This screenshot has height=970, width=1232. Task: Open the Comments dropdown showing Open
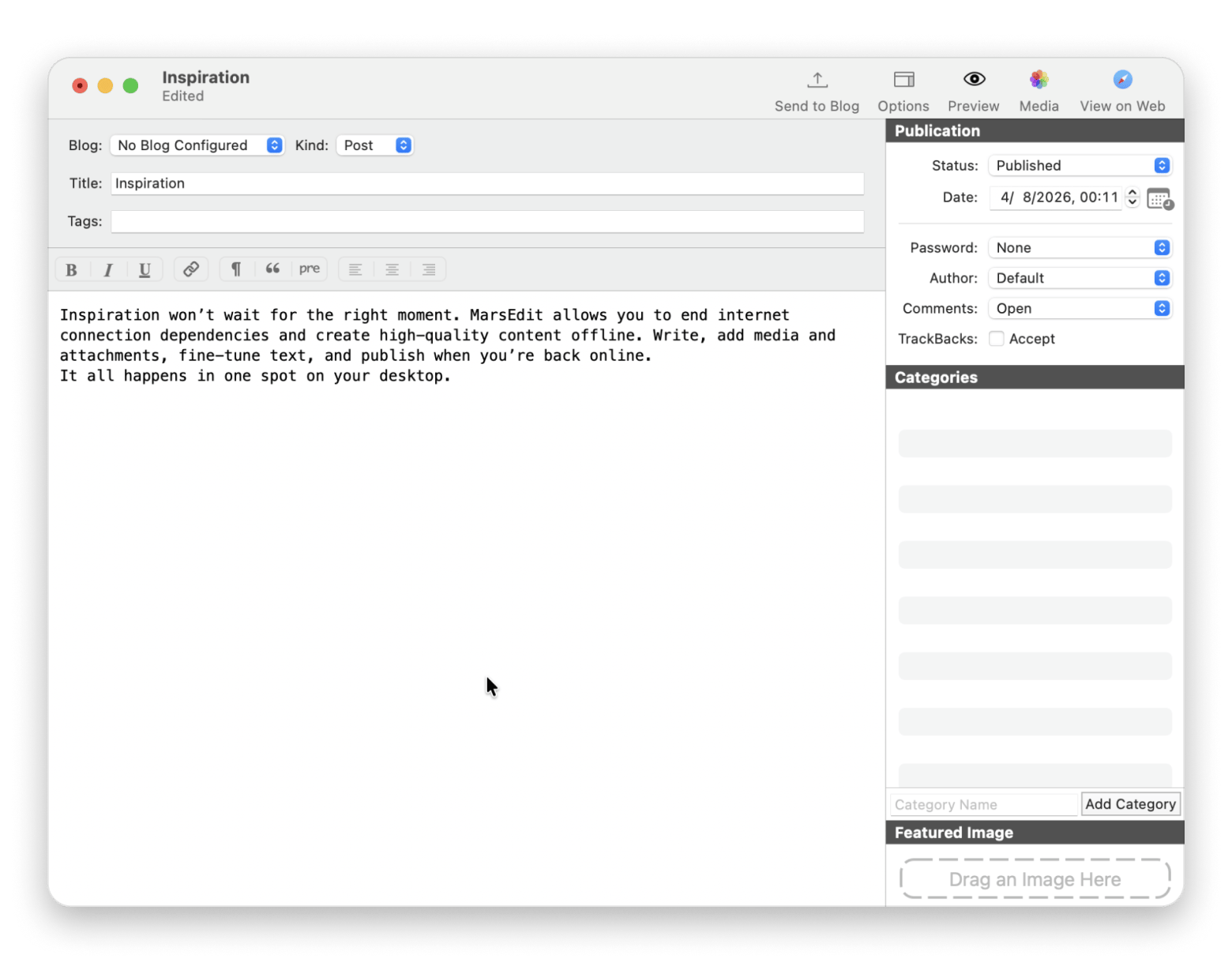point(1080,309)
